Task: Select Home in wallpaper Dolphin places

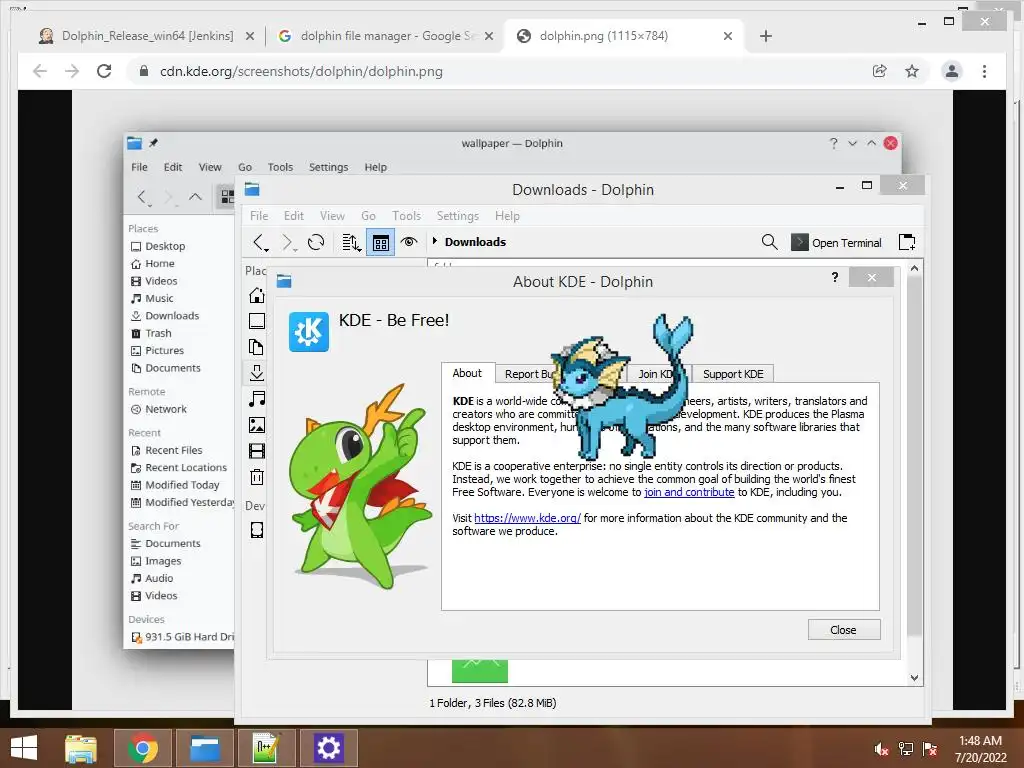Action: click(x=153, y=263)
